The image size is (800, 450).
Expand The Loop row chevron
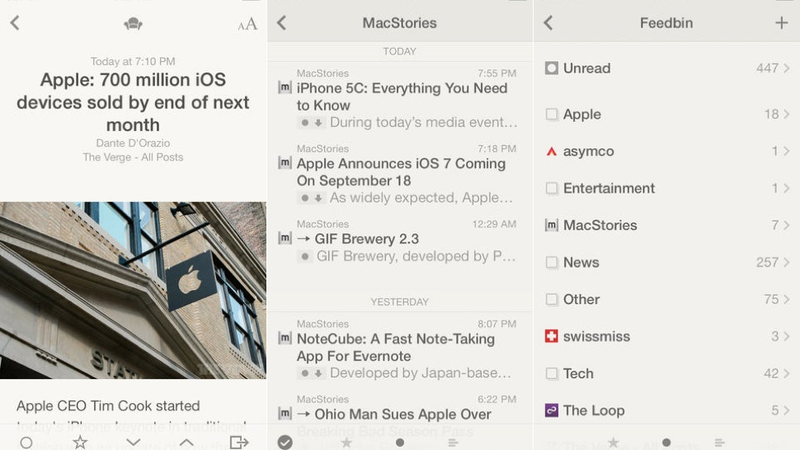(x=786, y=410)
